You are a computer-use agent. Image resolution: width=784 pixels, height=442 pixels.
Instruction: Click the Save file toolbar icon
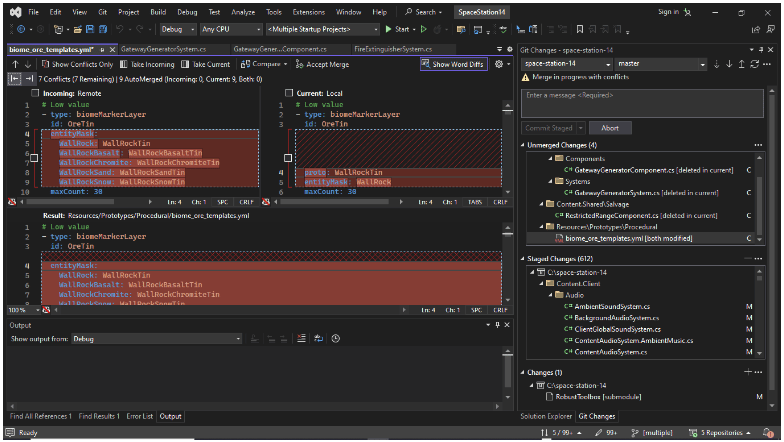tap(90, 30)
